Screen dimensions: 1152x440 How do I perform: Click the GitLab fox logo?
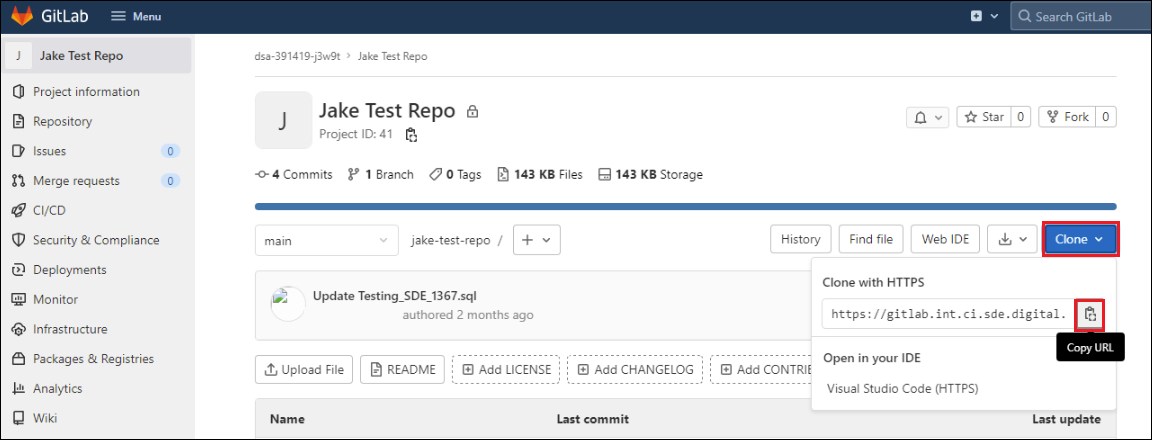(x=21, y=15)
